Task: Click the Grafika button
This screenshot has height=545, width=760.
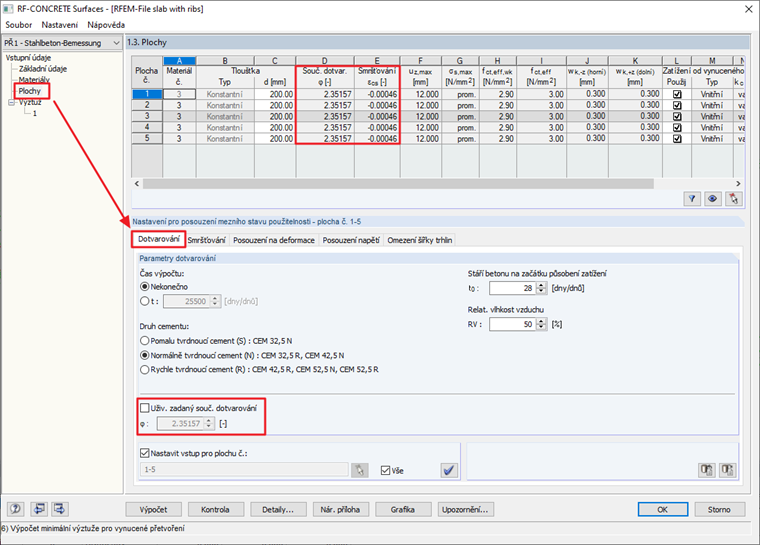Action: 403,510
